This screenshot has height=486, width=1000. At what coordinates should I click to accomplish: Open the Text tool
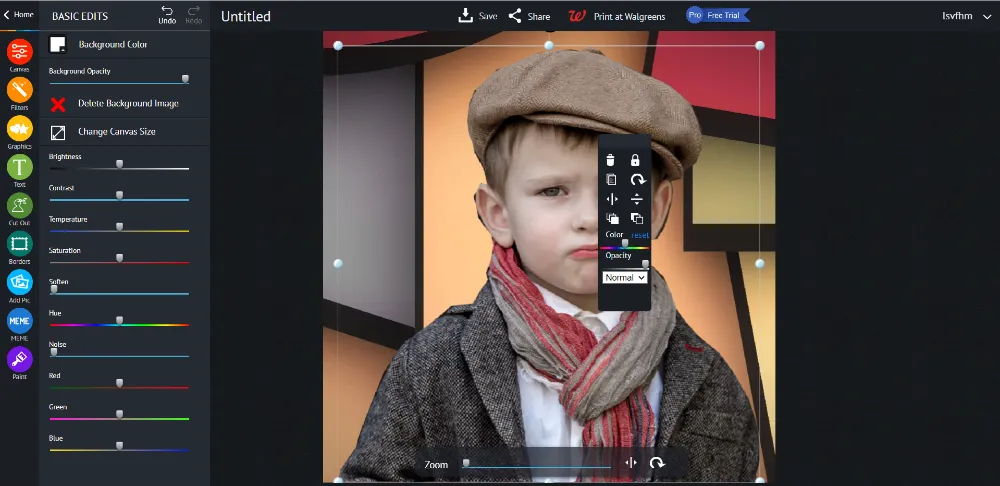[19, 168]
